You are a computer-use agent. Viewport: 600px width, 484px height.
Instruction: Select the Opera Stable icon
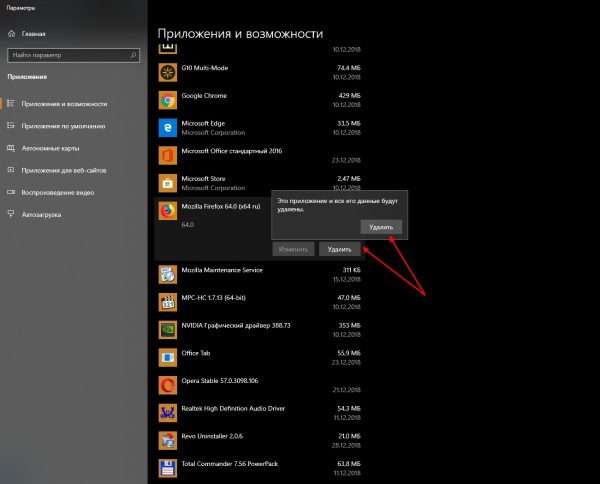168,385
